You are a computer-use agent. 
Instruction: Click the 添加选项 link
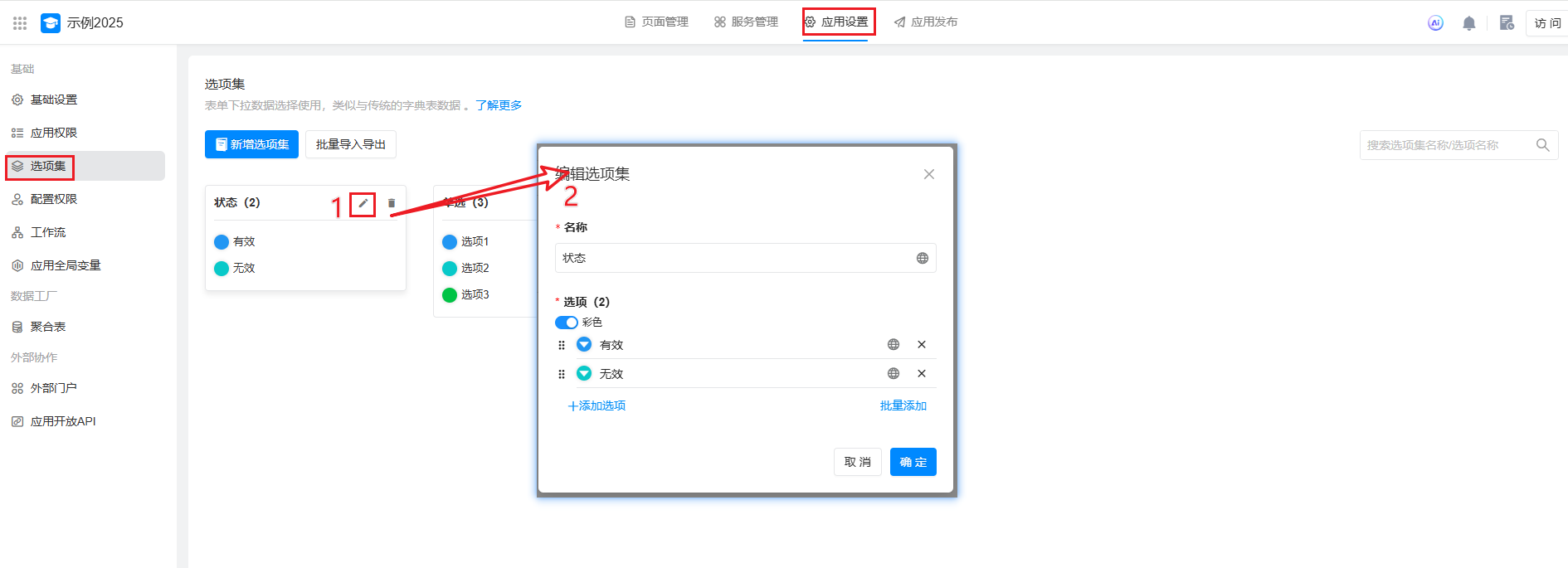(597, 405)
